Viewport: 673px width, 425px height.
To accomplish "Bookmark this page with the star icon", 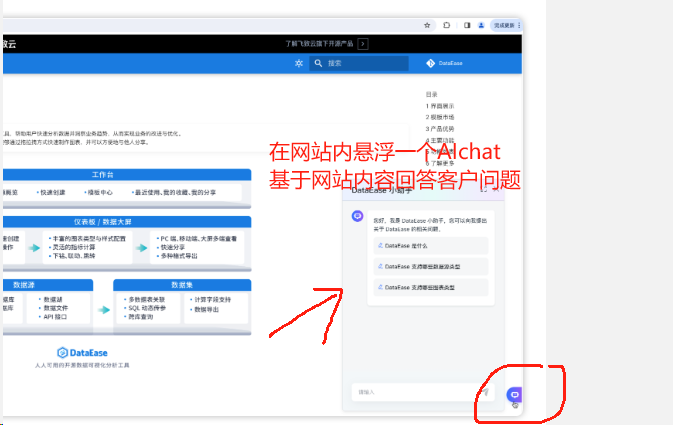I will tap(427, 25).
